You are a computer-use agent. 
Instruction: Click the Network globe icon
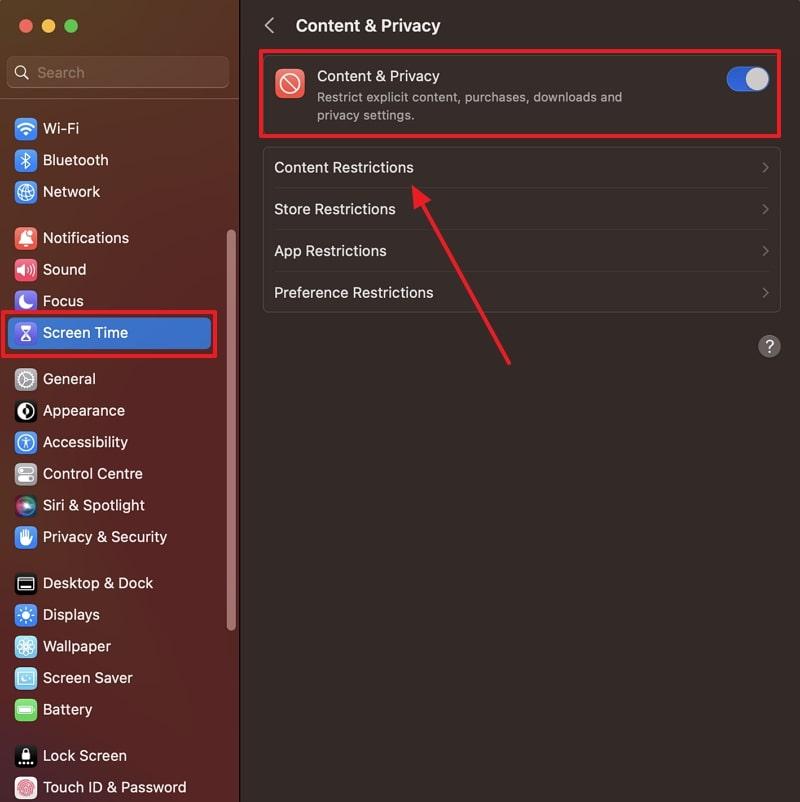[x=26, y=192]
